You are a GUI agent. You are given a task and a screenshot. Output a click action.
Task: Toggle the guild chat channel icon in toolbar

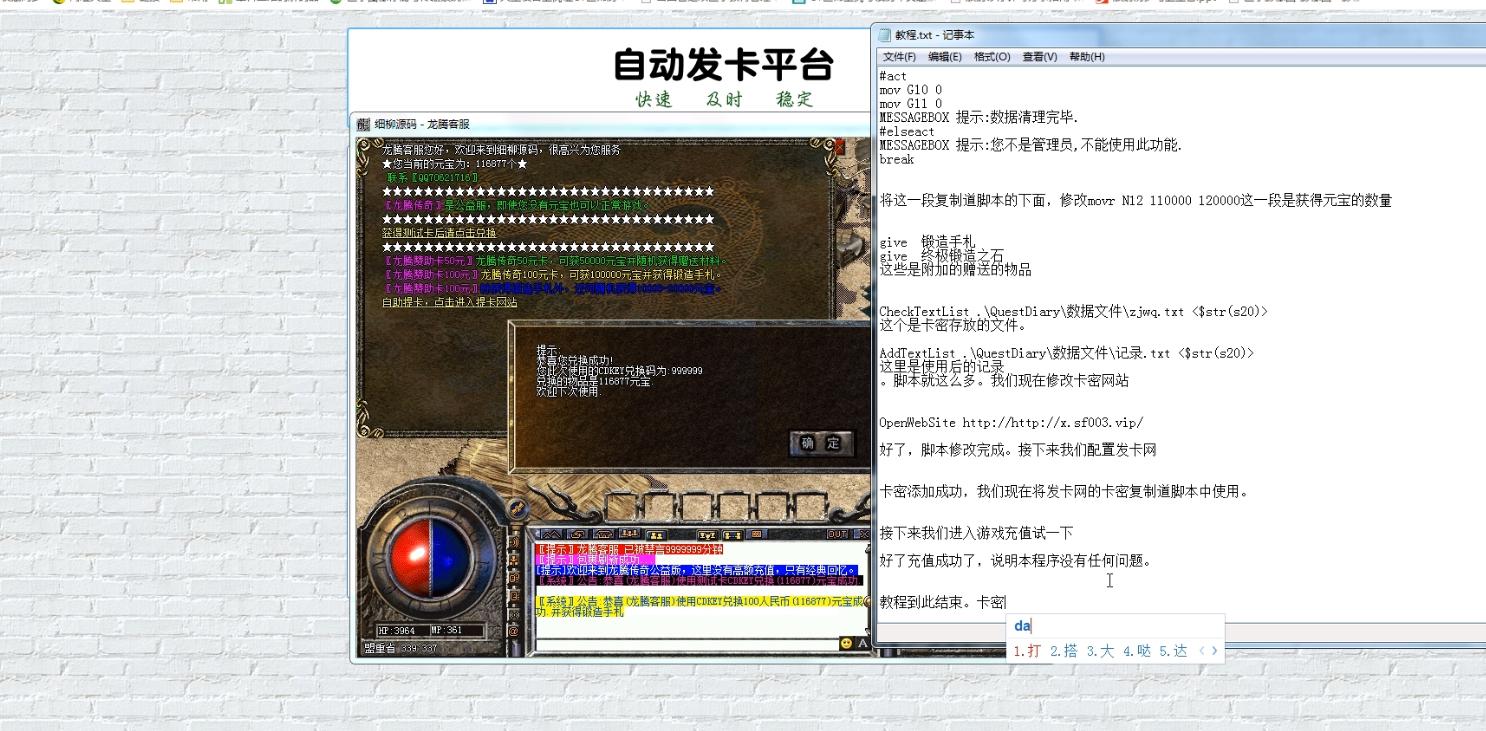click(x=630, y=537)
